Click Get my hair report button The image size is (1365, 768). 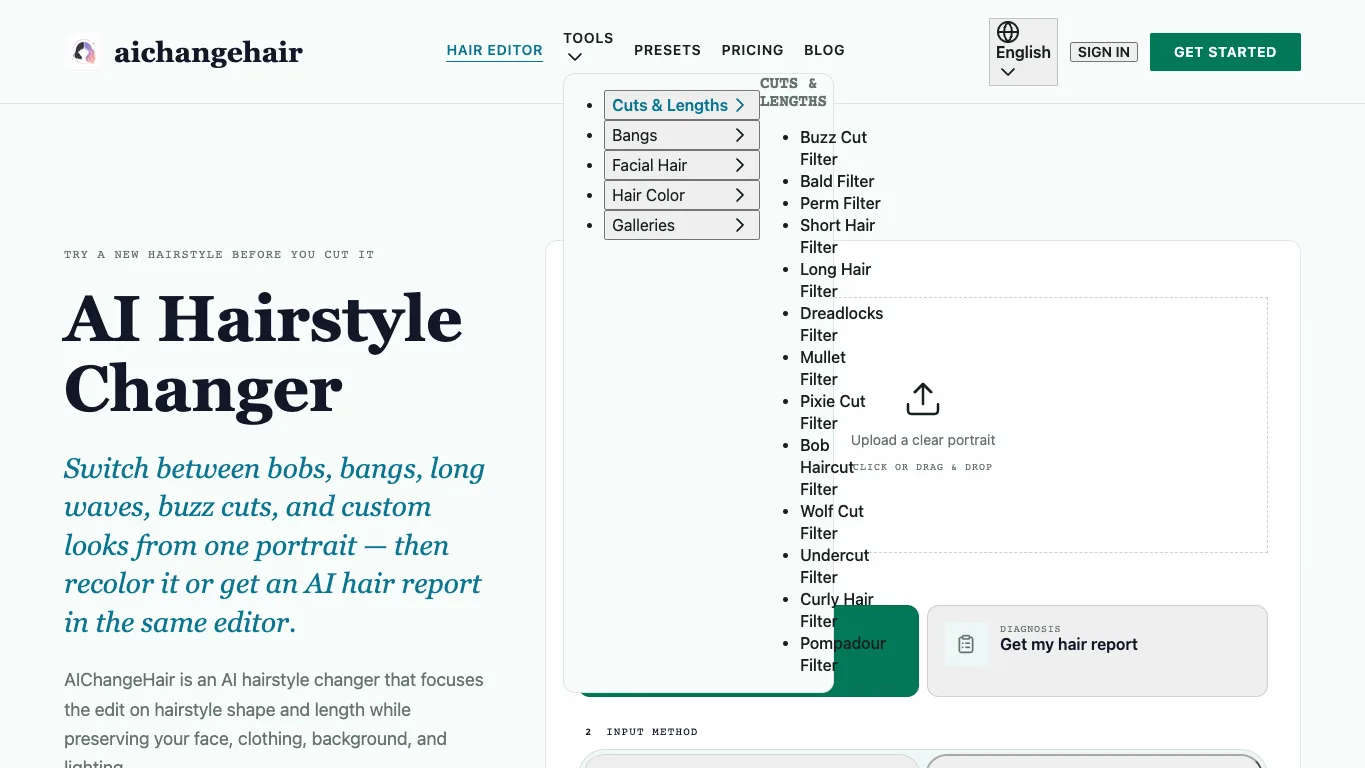tap(1097, 650)
